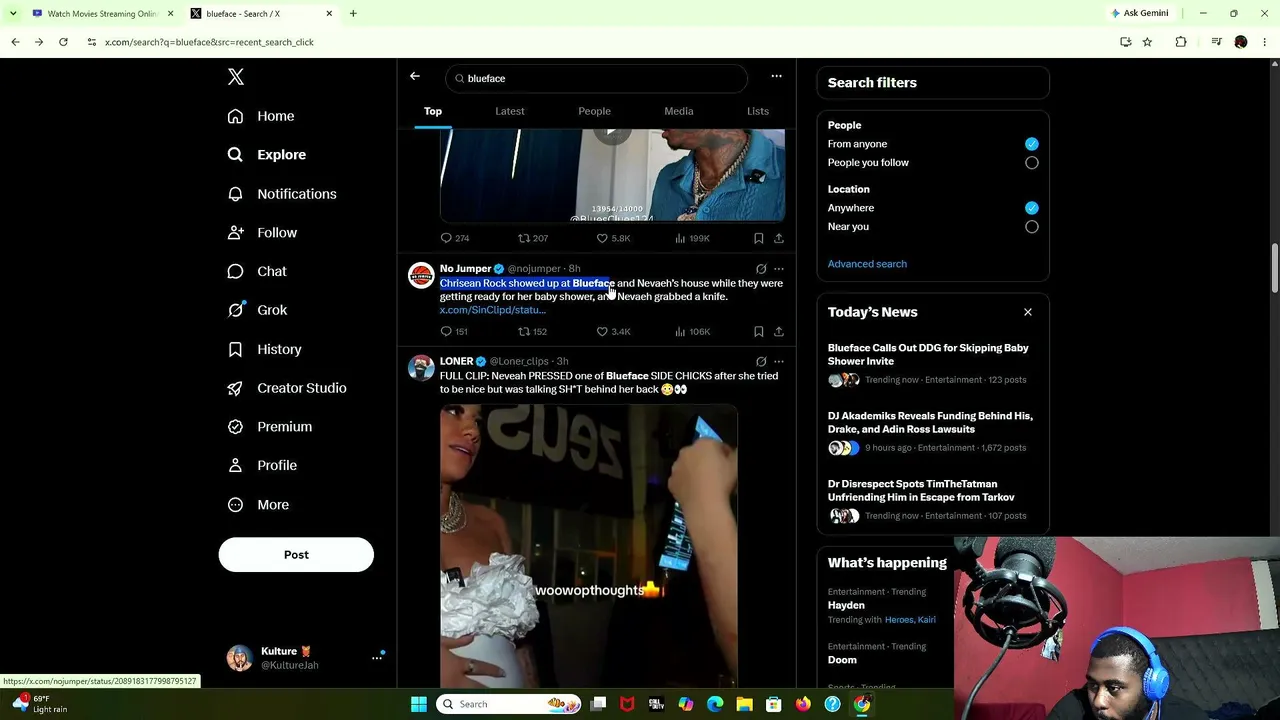This screenshot has height=720, width=1280.
Task: Go to Home in the sidebar
Action: click(261, 116)
